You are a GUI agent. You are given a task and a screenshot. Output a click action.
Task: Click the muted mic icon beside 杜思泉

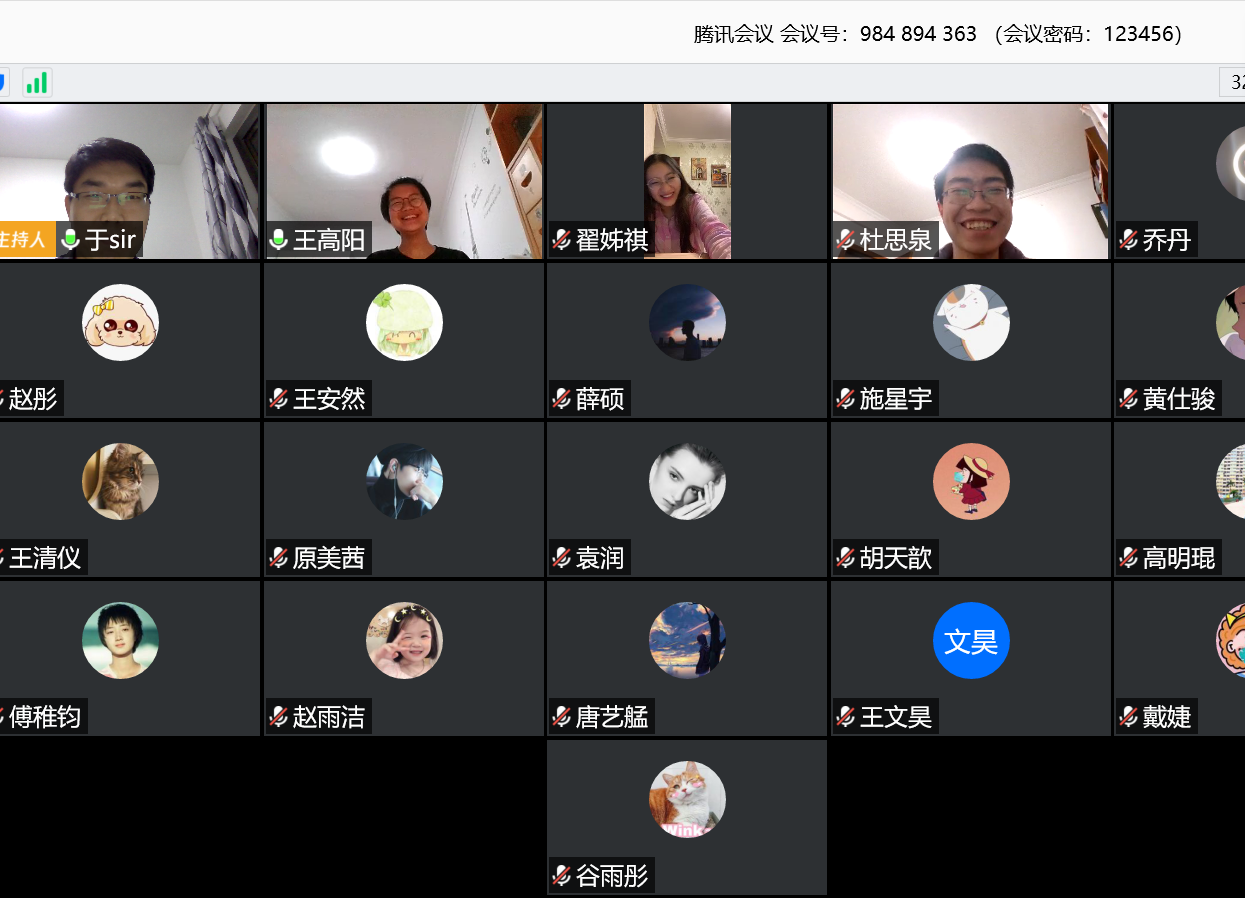(x=846, y=240)
